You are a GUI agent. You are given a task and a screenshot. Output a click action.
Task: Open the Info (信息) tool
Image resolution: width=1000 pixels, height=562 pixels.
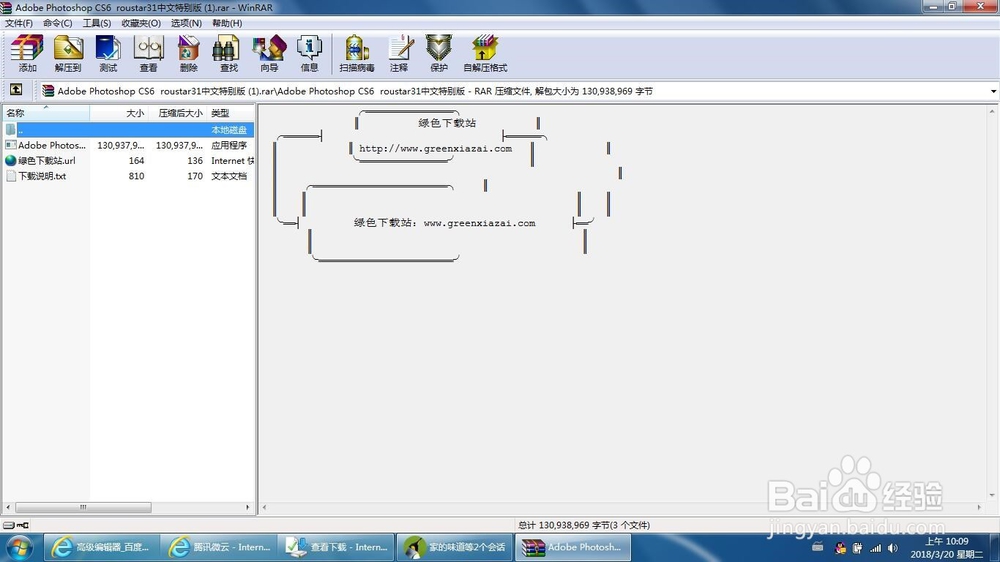(309, 53)
